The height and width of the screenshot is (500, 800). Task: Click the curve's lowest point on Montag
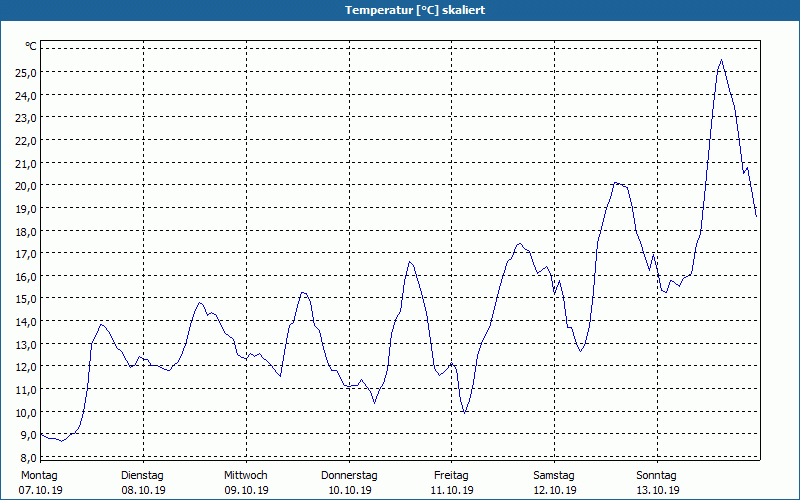62,441
